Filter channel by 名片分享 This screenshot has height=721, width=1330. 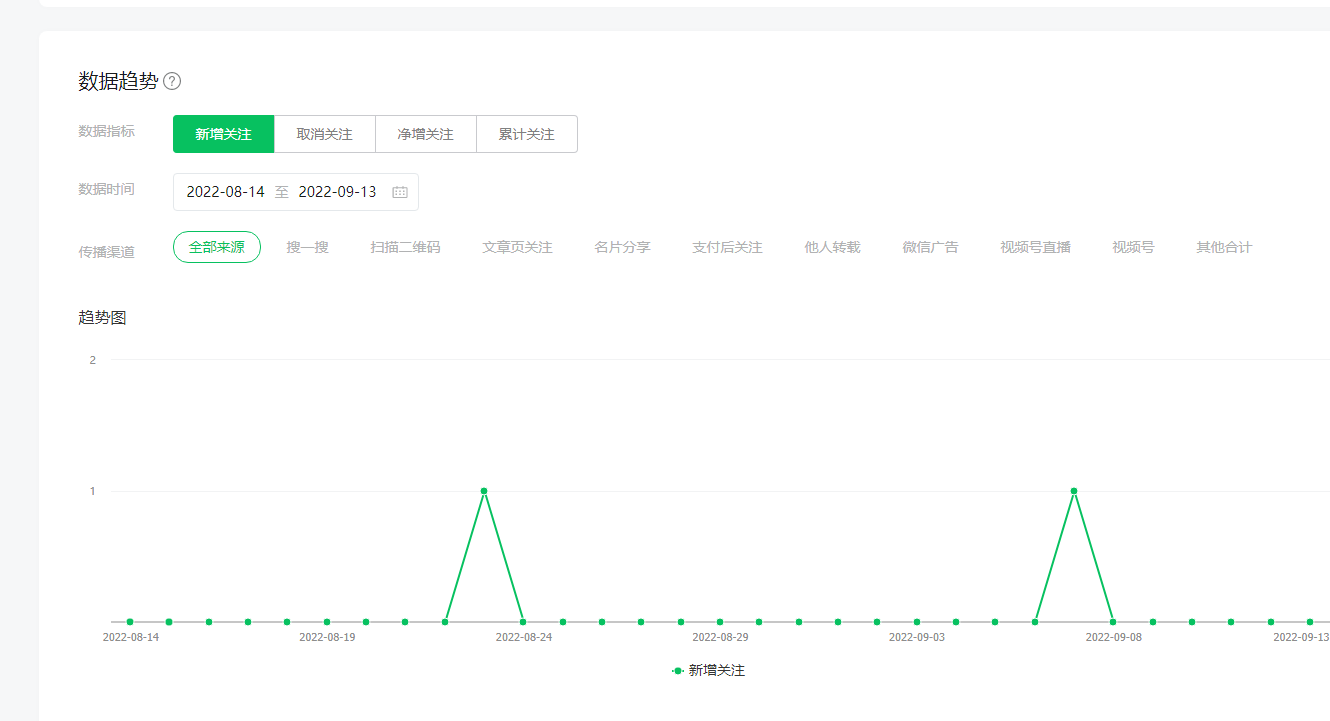pos(622,247)
